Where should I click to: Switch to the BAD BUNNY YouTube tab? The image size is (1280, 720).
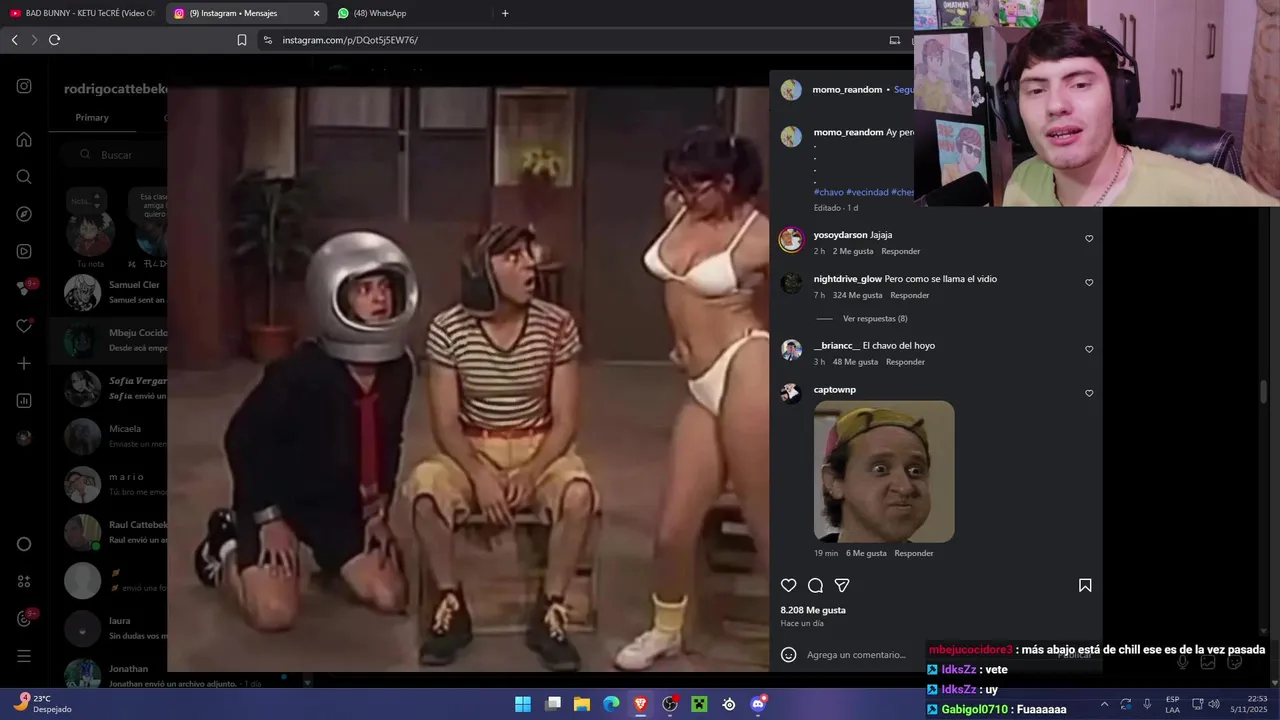pyautogui.click(x=82, y=13)
